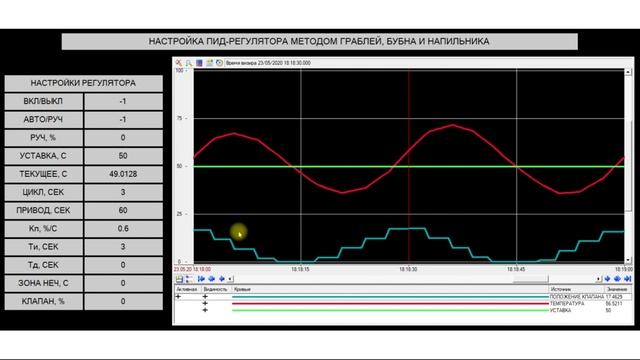Image resolution: width=640 pixels, height=360 pixels.
Task: Click scroll-down arrow of the chart's vertical scrollbar
Action: (x=628, y=260)
